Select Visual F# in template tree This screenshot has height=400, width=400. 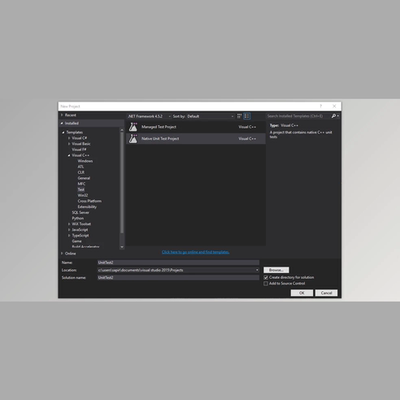[79, 149]
